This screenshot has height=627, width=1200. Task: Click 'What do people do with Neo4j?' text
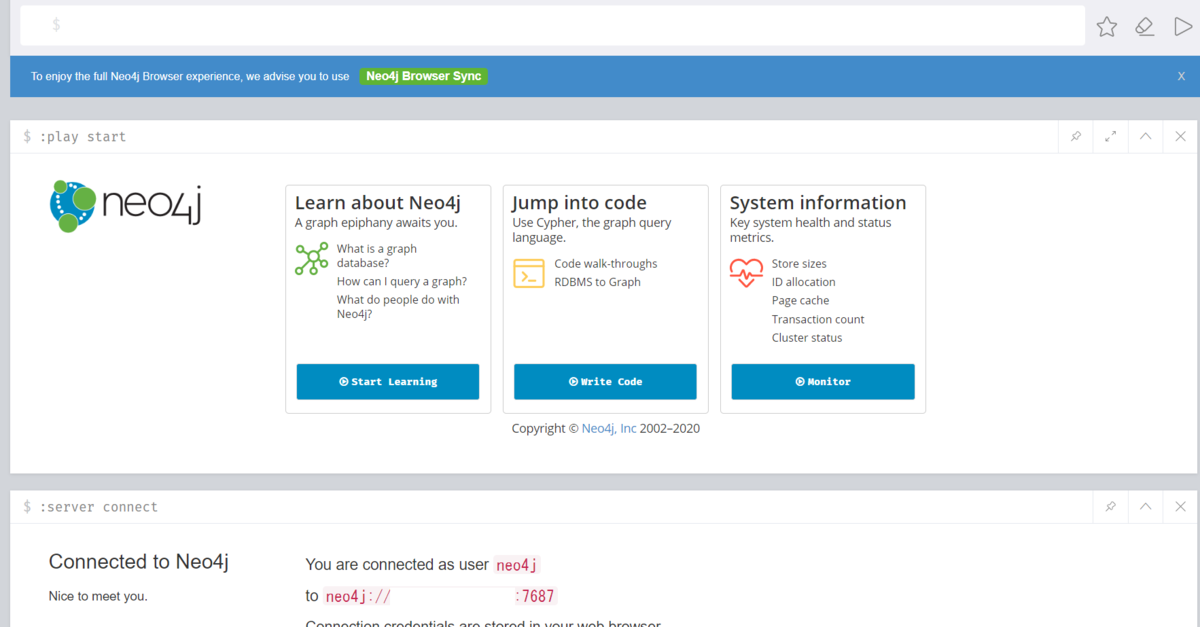coord(398,307)
